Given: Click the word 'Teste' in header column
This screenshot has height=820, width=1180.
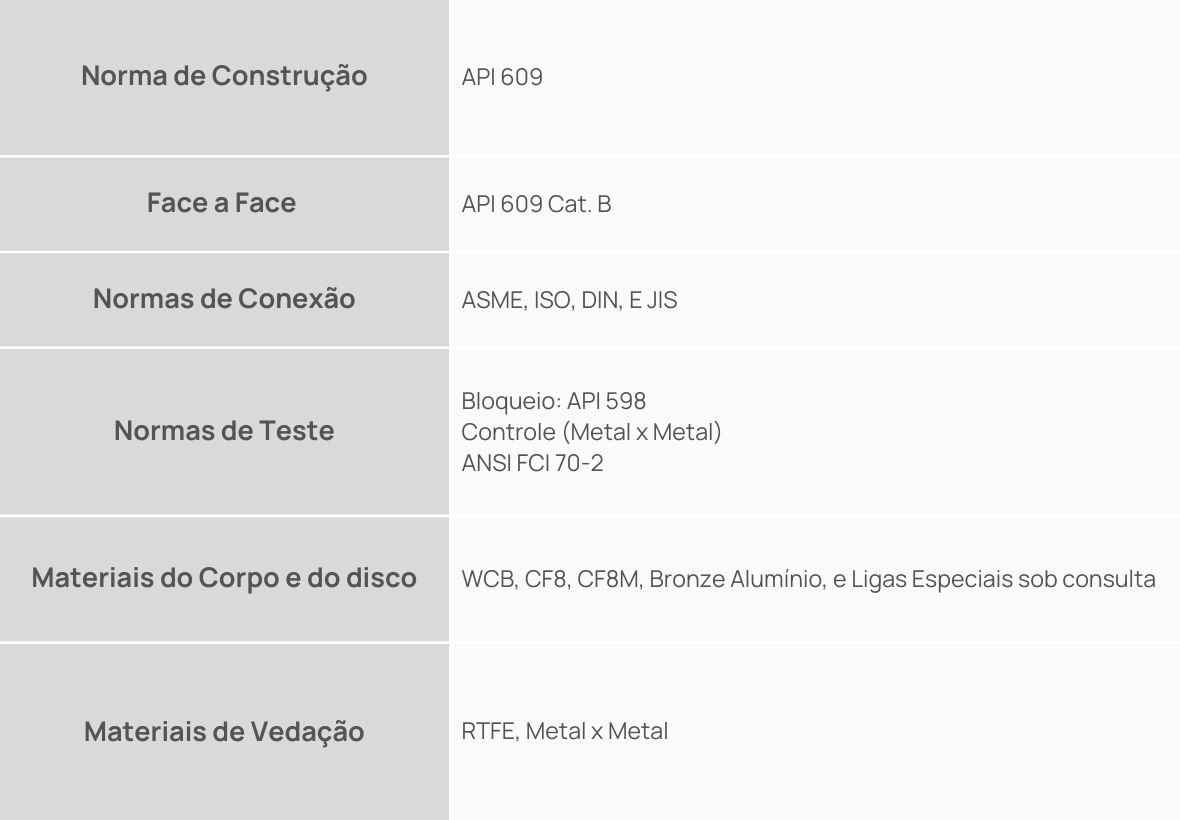Looking at the screenshot, I should coord(297,431).
